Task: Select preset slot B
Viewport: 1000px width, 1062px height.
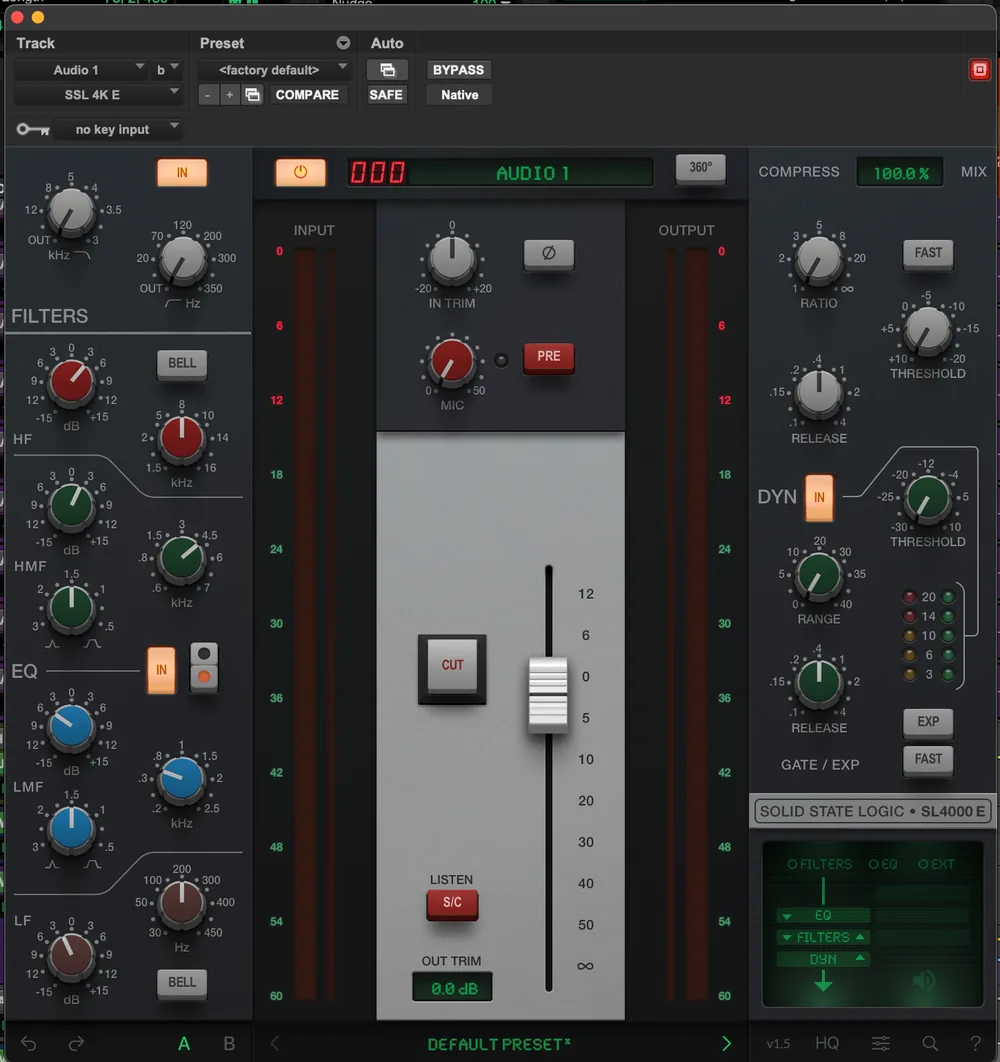Action: tap(229, 1044)
